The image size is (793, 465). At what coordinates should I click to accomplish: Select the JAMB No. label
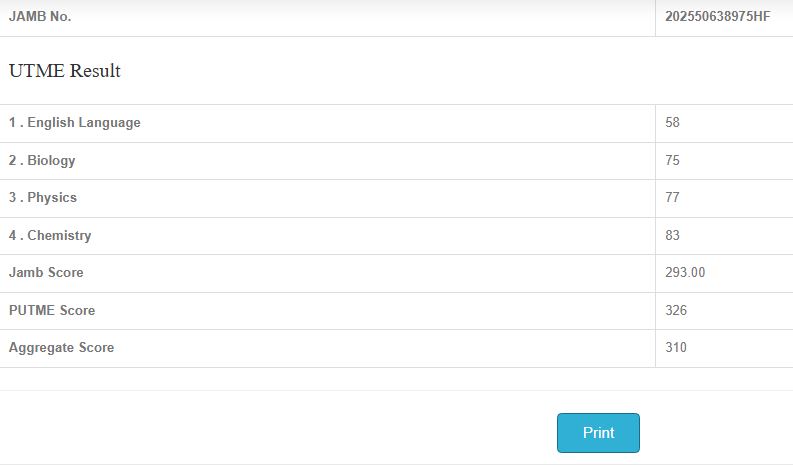coord(40,16)
